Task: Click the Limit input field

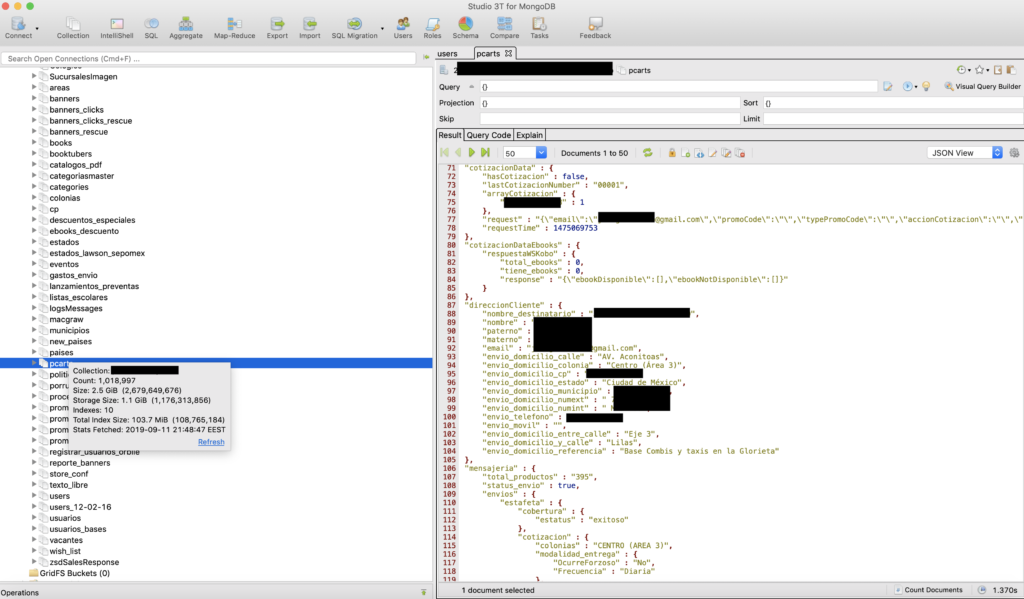Action: click(893, 119)
